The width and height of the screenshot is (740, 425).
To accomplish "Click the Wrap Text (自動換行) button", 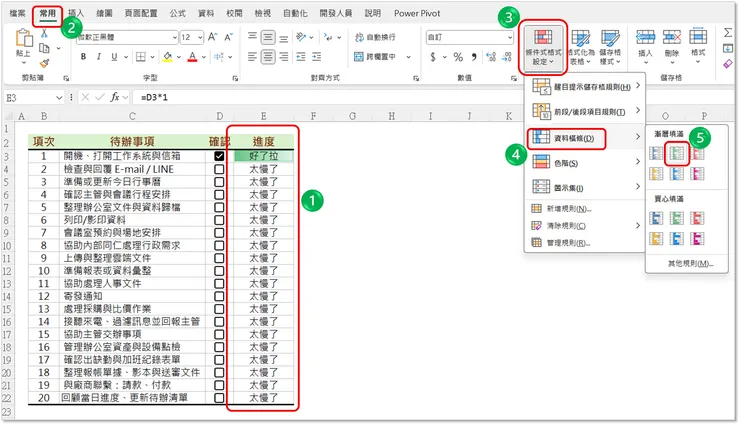I will pyautogui.click(x=375, y=37).
